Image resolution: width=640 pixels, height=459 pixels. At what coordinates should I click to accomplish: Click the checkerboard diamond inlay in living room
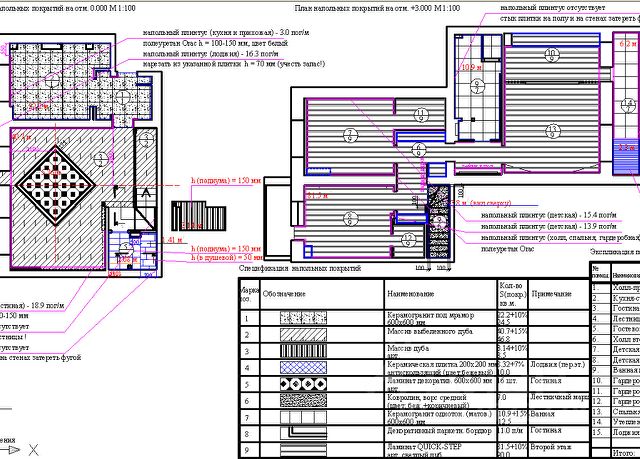56,186
